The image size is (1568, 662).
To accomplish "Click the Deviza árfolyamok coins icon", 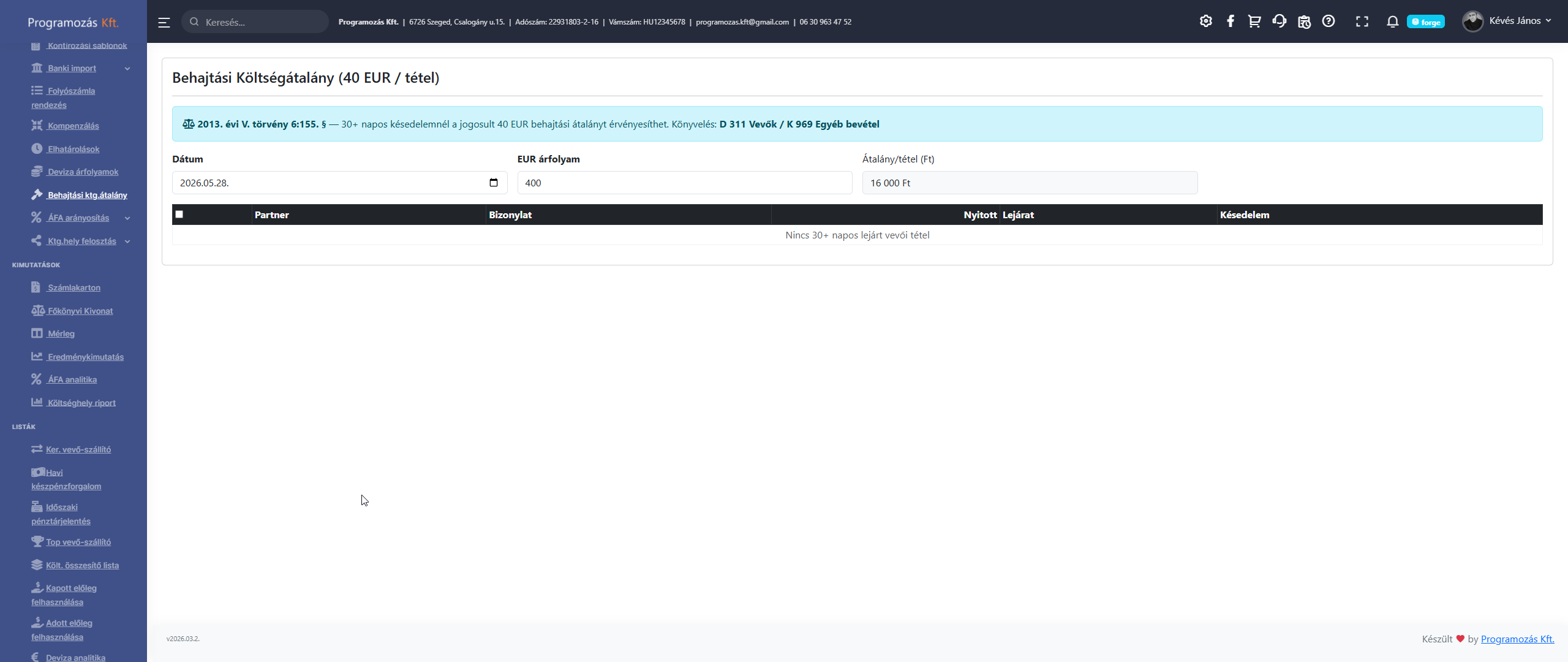I will point(37,172).
